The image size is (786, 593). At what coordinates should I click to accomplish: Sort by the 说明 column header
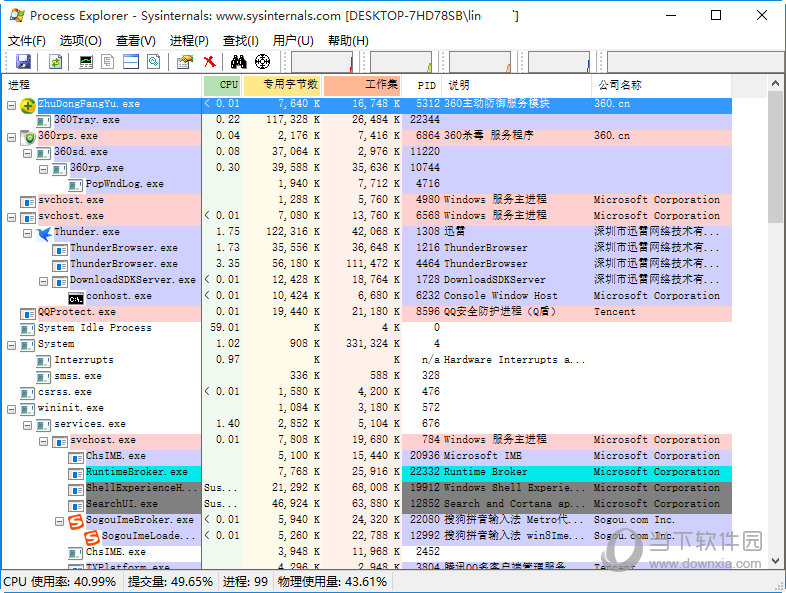point(517,85)
